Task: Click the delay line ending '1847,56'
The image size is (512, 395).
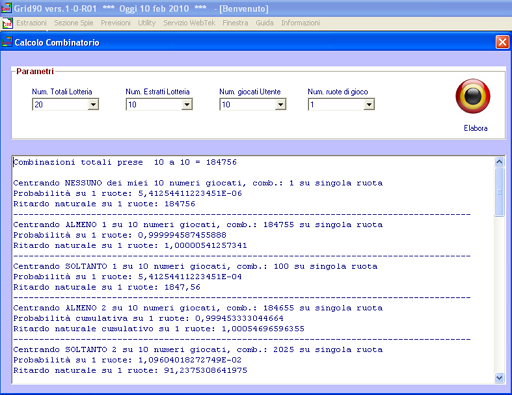Action: (107, 287)
